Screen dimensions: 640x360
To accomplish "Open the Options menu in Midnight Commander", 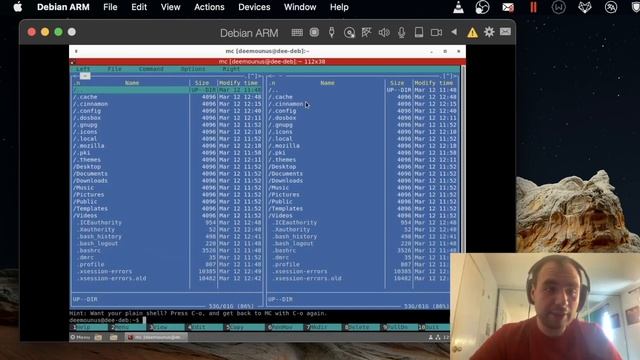I will pos(193,69).
